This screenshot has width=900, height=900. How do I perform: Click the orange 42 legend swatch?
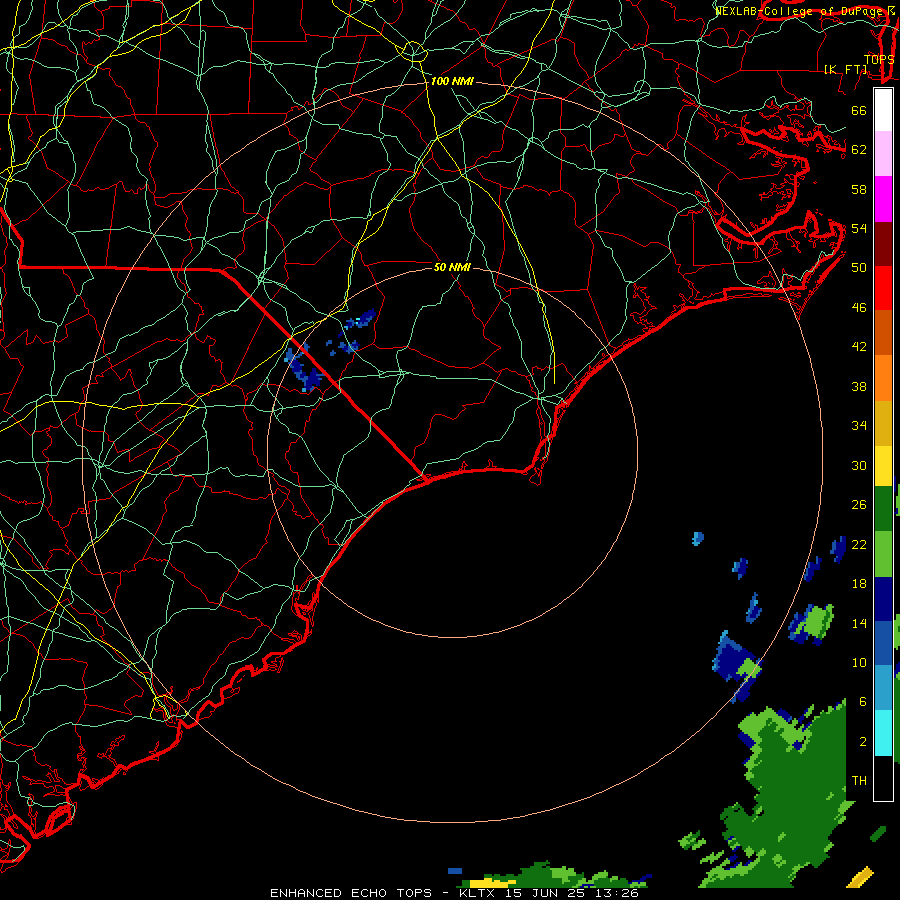coord(883,377)
